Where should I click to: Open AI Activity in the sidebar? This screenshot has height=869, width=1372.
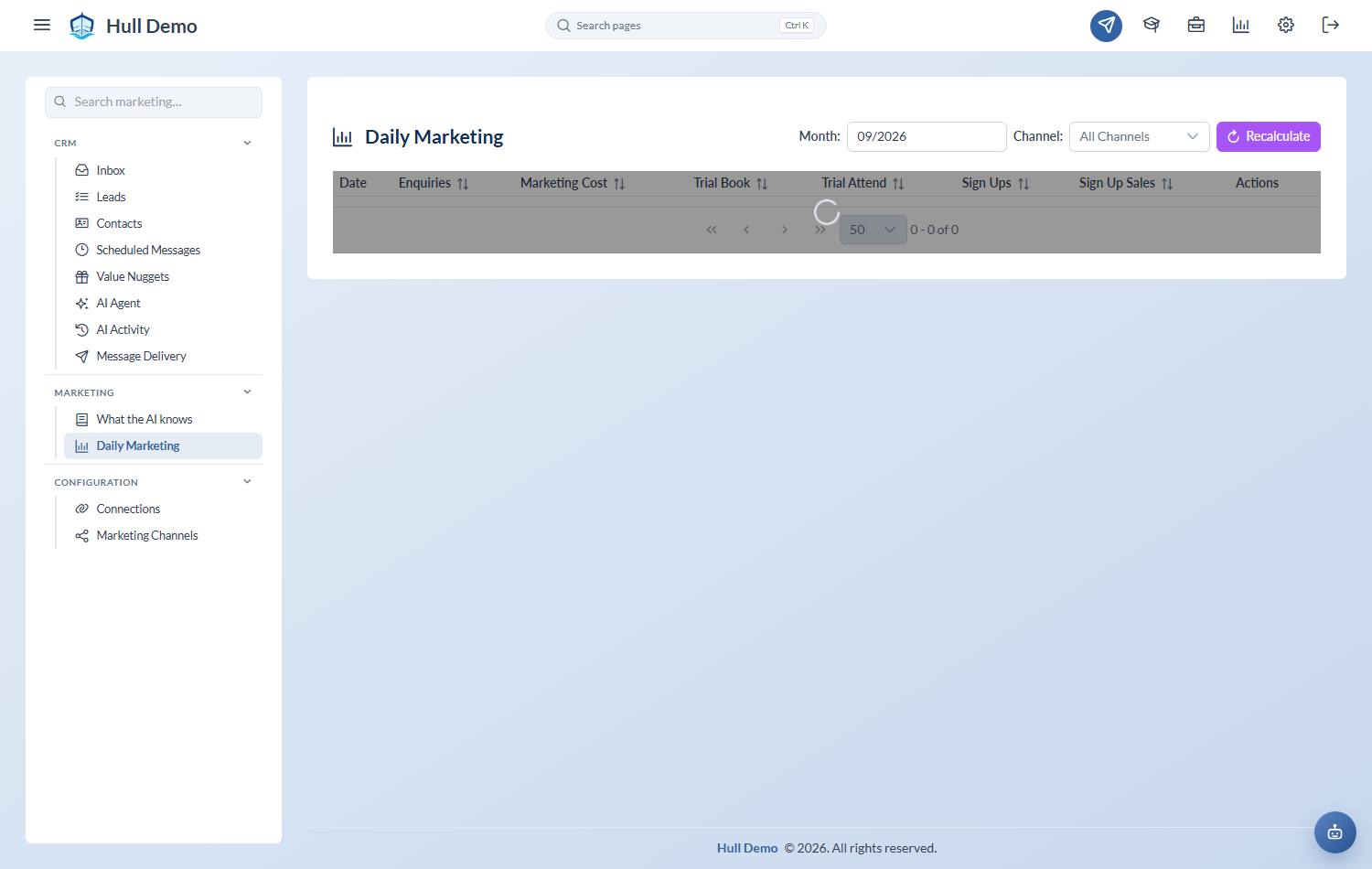[163, 329]
